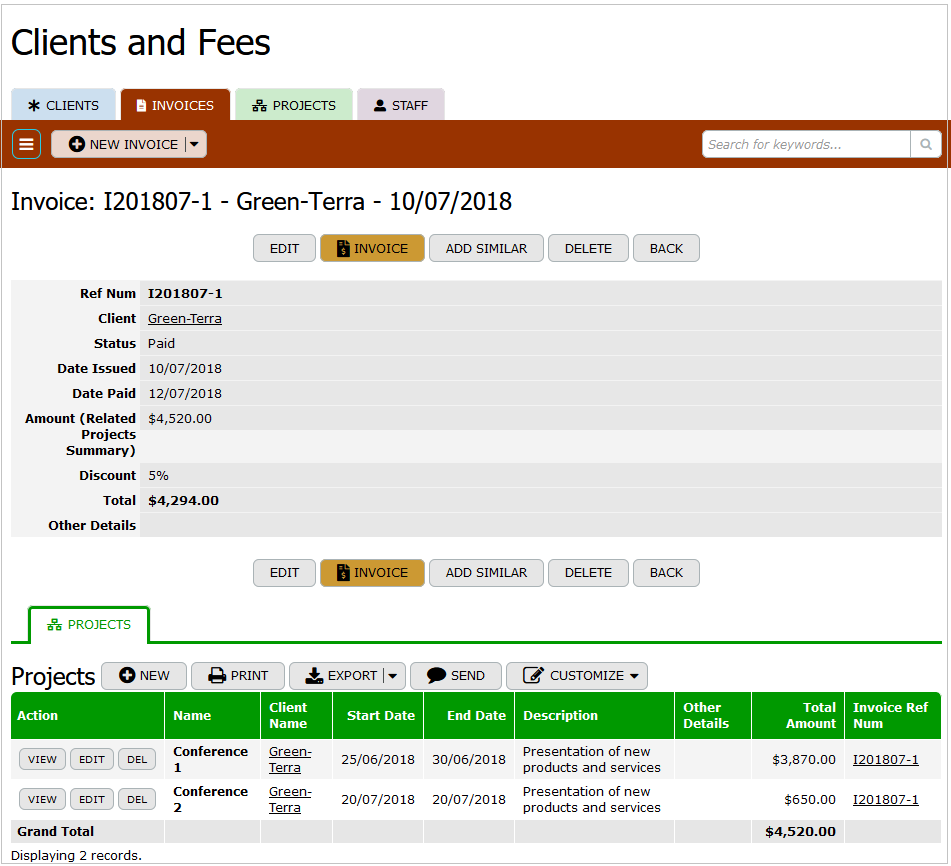Open the Projects tab in navigation
Viewport: 951px width, 866px height.
click(293, 105)
